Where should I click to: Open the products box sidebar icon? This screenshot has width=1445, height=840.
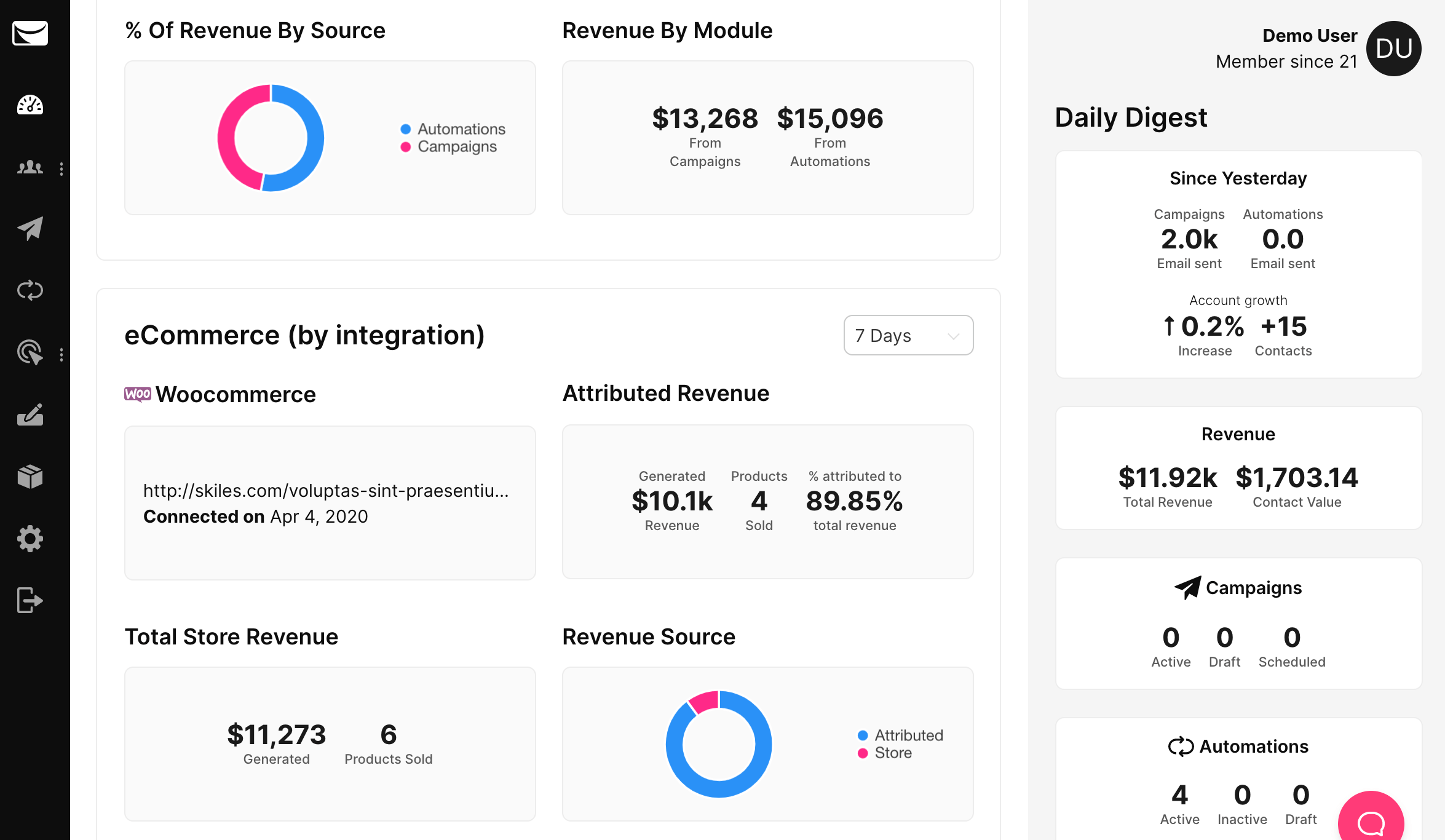30,477
